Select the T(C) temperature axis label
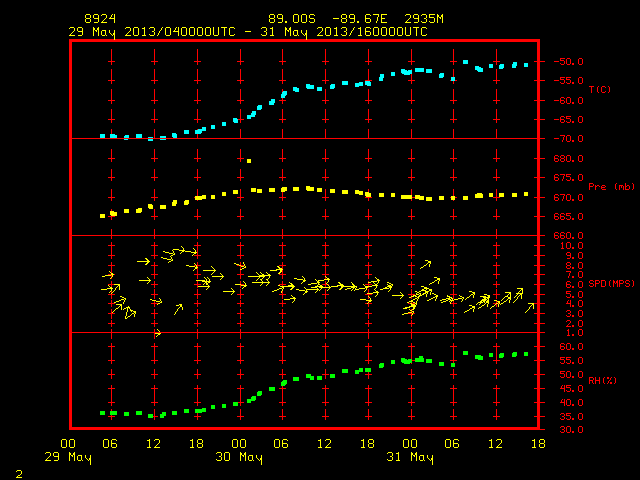The width and height of the screenshot is (640, 480). click(600, 90)
